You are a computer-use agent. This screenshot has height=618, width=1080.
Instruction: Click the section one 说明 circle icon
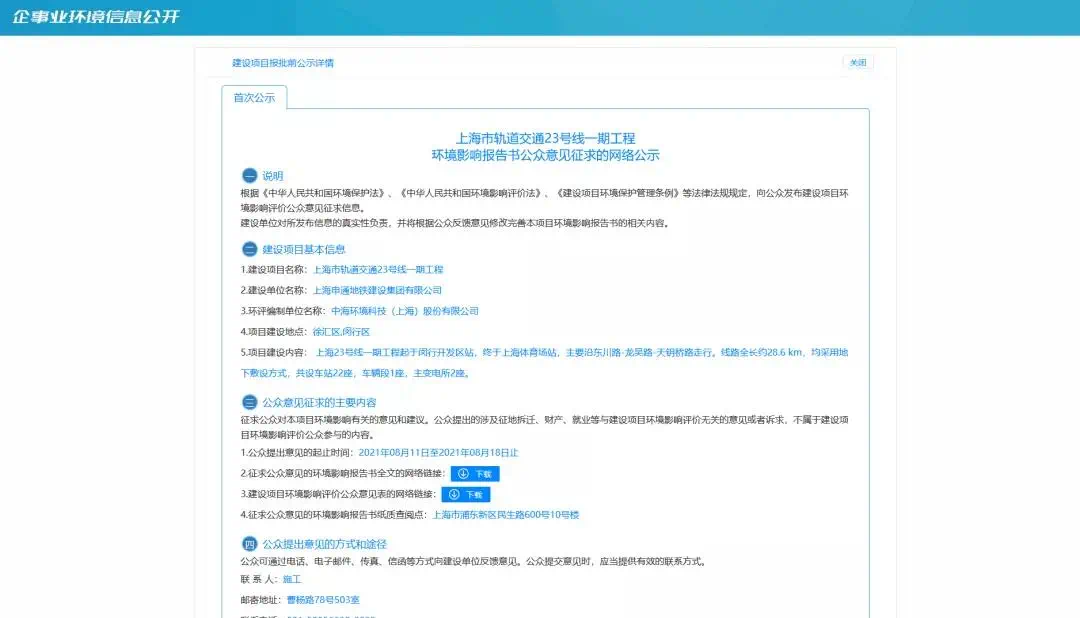click(x=249, y=176)
